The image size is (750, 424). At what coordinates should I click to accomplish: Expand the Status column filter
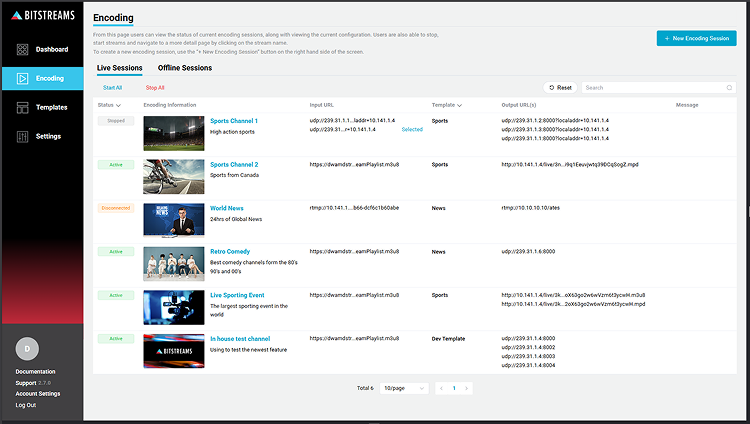pos(119,104)
